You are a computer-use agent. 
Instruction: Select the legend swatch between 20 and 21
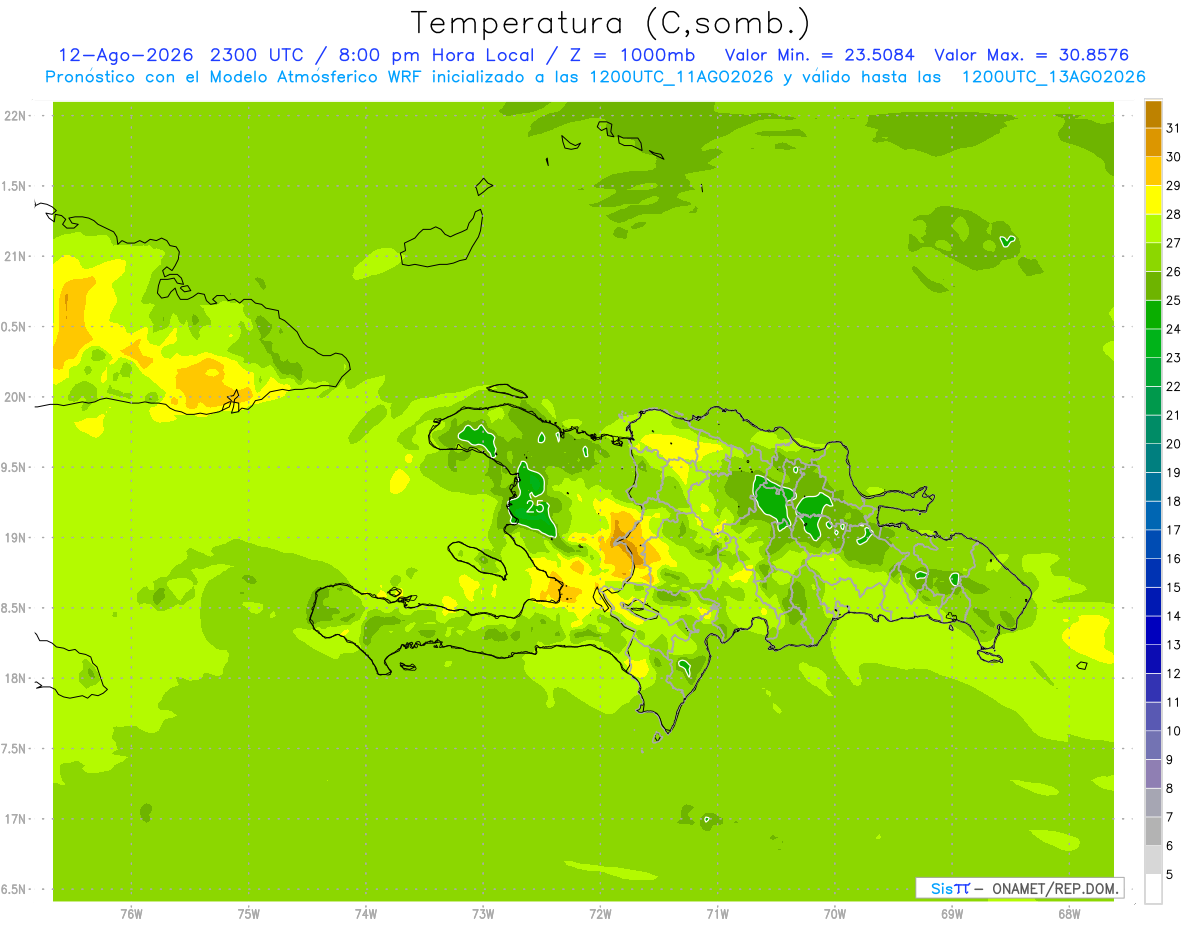(x=1153, y=429)
